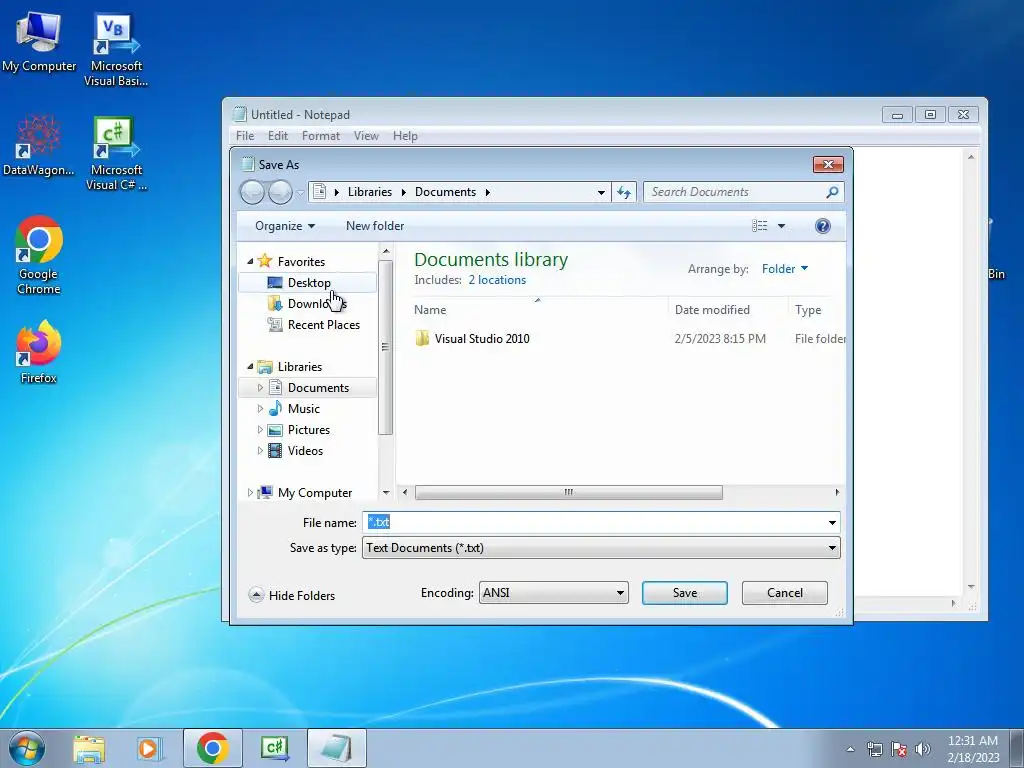
Task: Open the Windows Start menu orb
Action: 27,748
